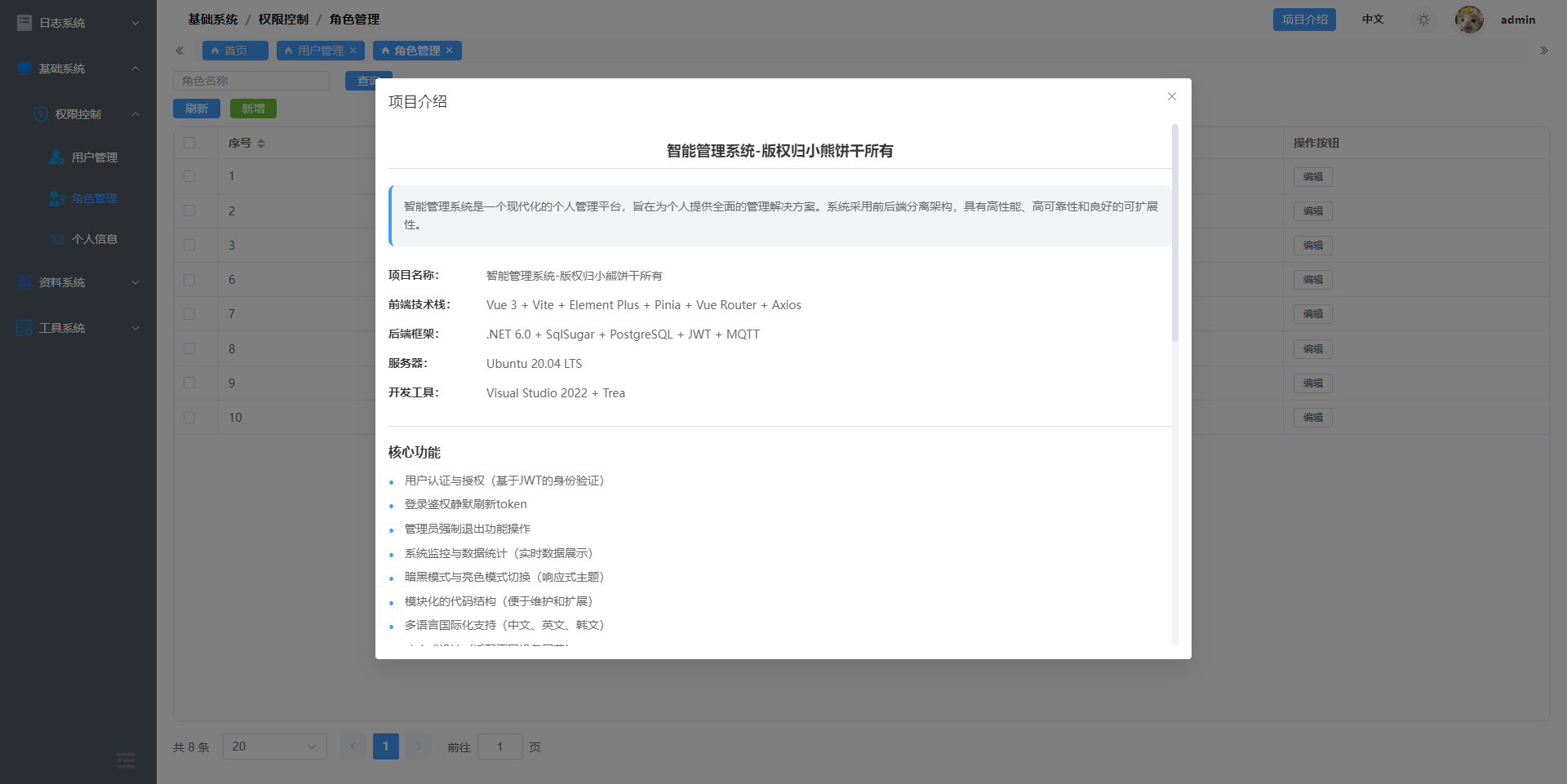Check the checkbox for row 9
Screen dimensions: 1567x784
click(189, 383)
